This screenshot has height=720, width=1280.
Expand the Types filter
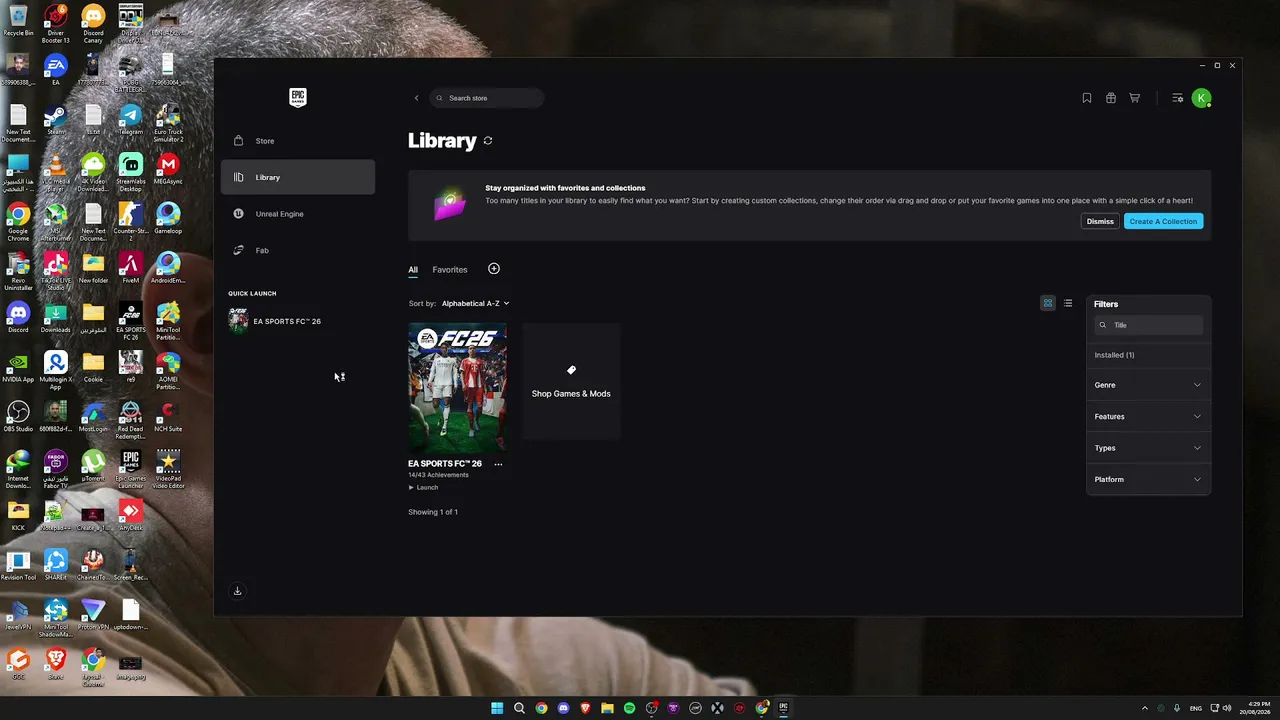(1148, 448)
